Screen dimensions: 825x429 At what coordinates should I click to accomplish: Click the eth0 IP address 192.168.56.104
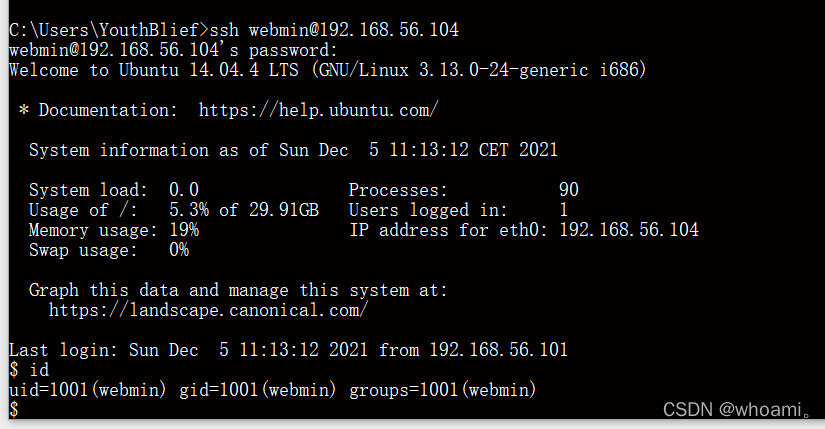tap(629, 230)
